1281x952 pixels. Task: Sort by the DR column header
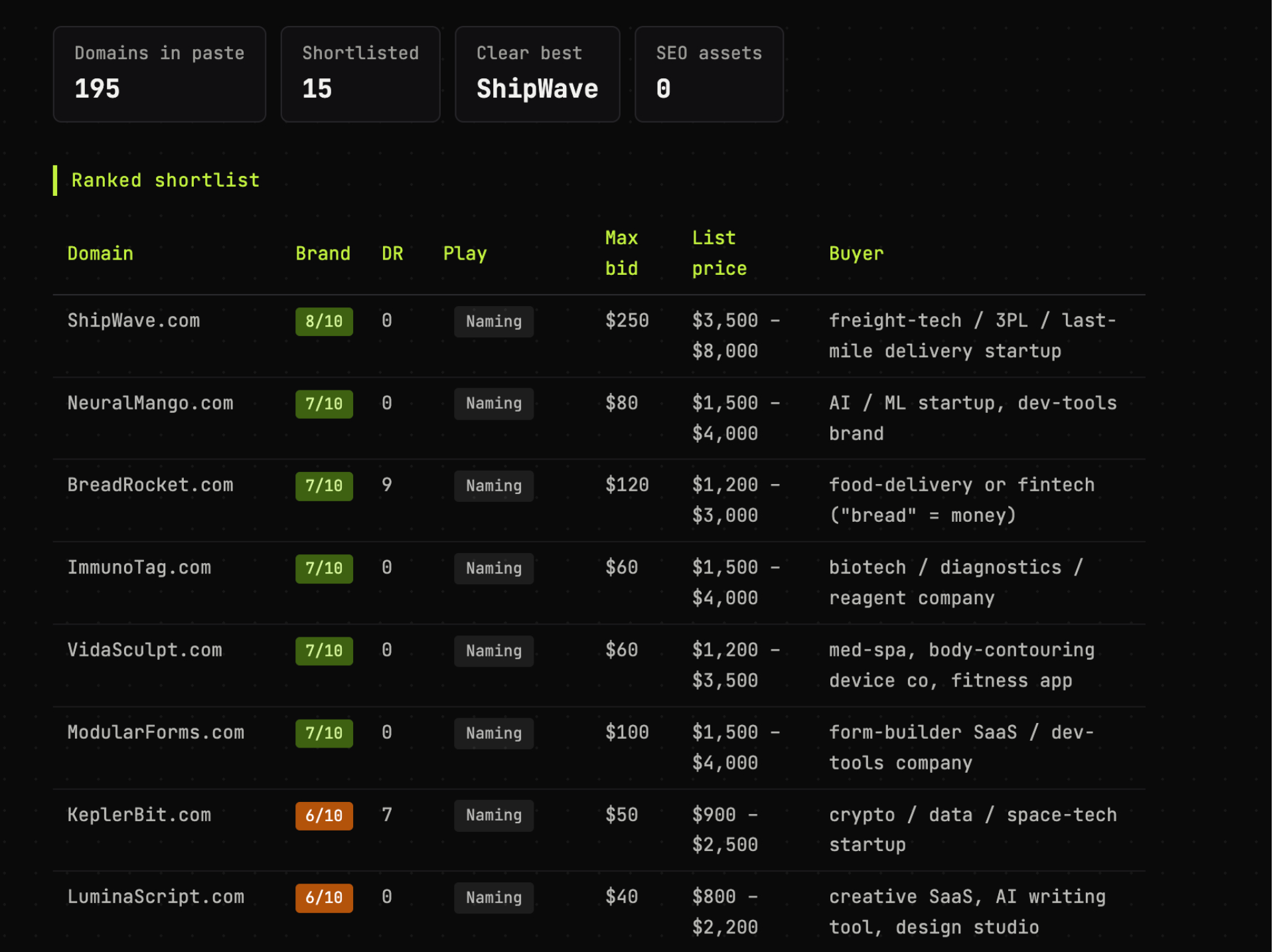coord(392,254)
